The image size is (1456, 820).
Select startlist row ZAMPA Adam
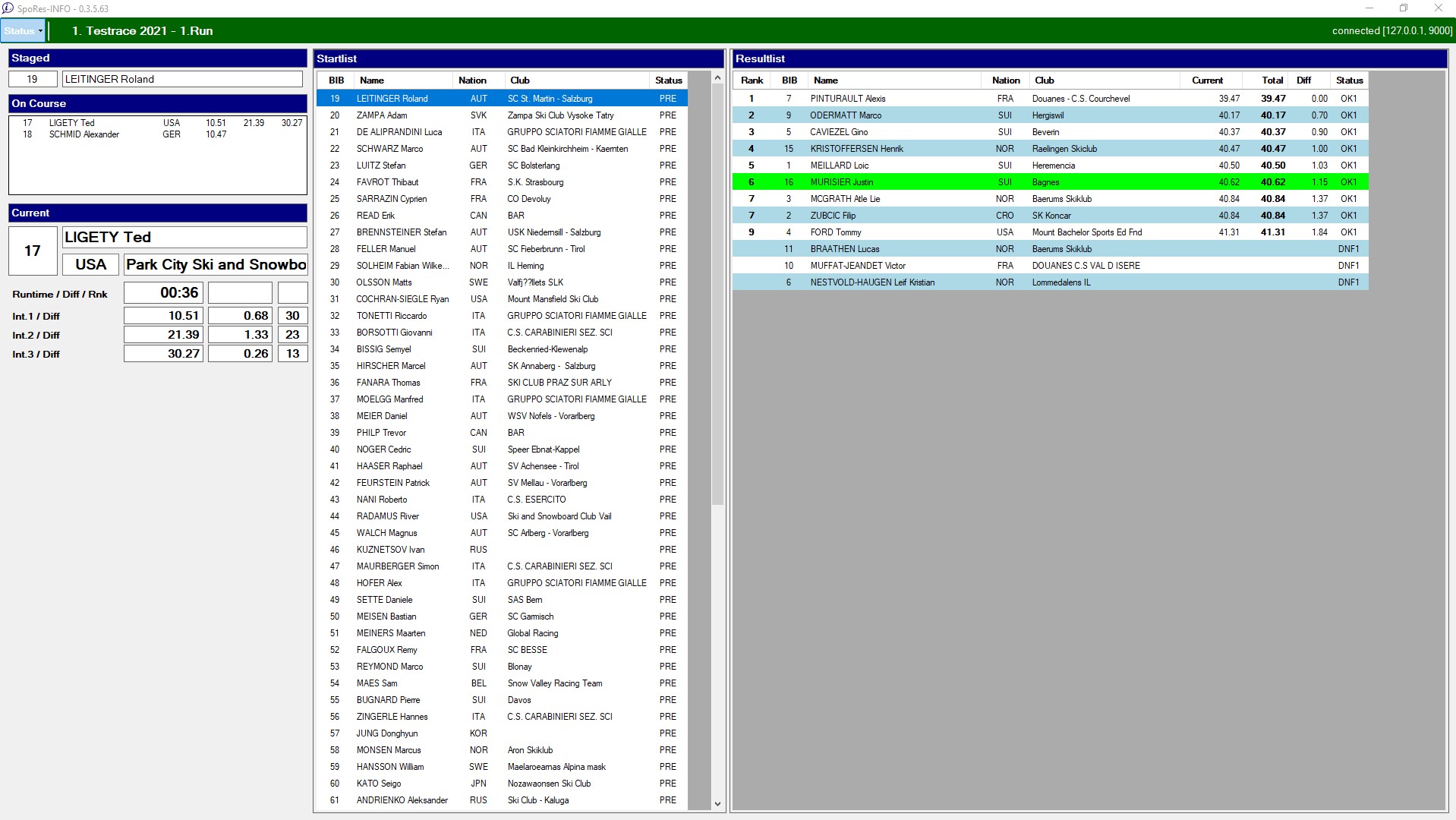tap(502, 115)
